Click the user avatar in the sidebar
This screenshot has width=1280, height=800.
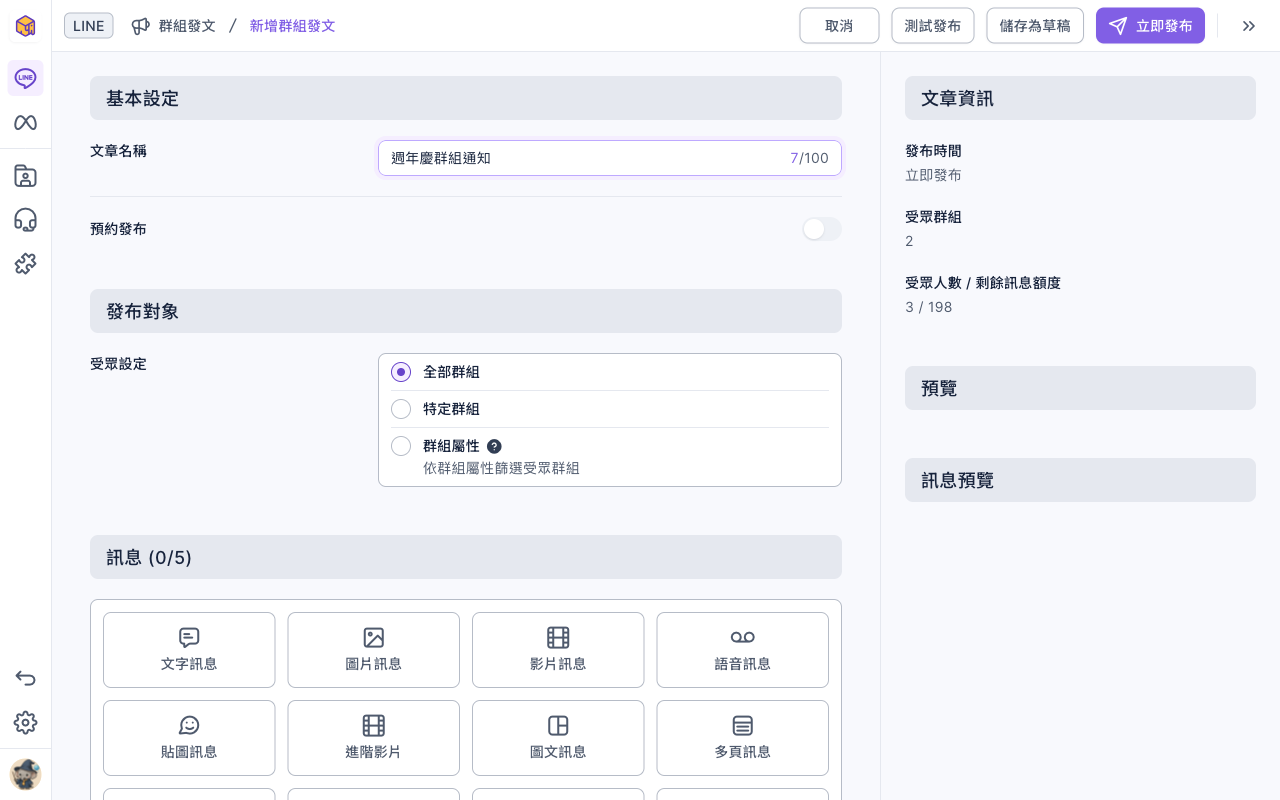25,774
